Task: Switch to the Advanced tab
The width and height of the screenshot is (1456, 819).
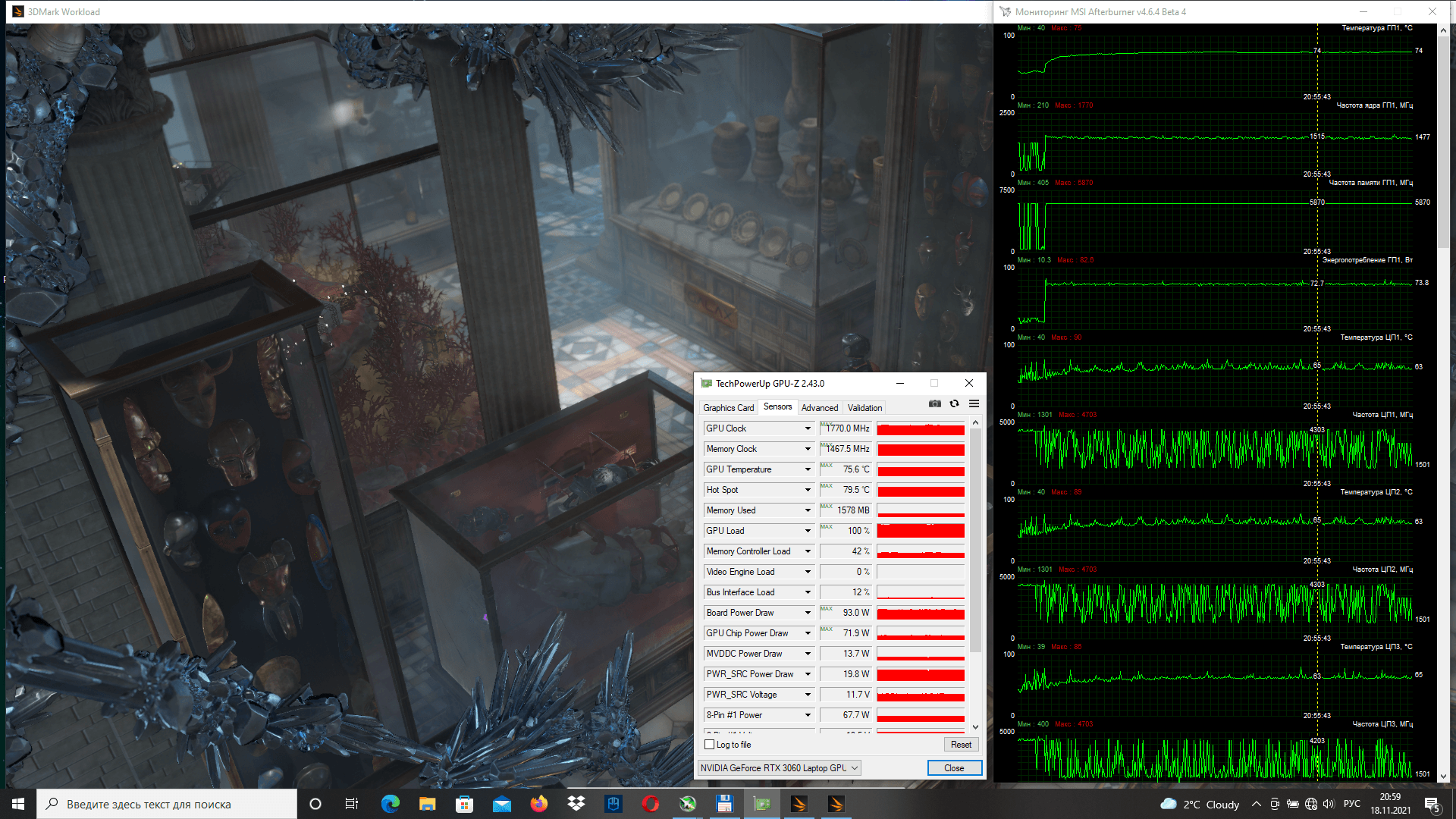Action: click(820, 408)
